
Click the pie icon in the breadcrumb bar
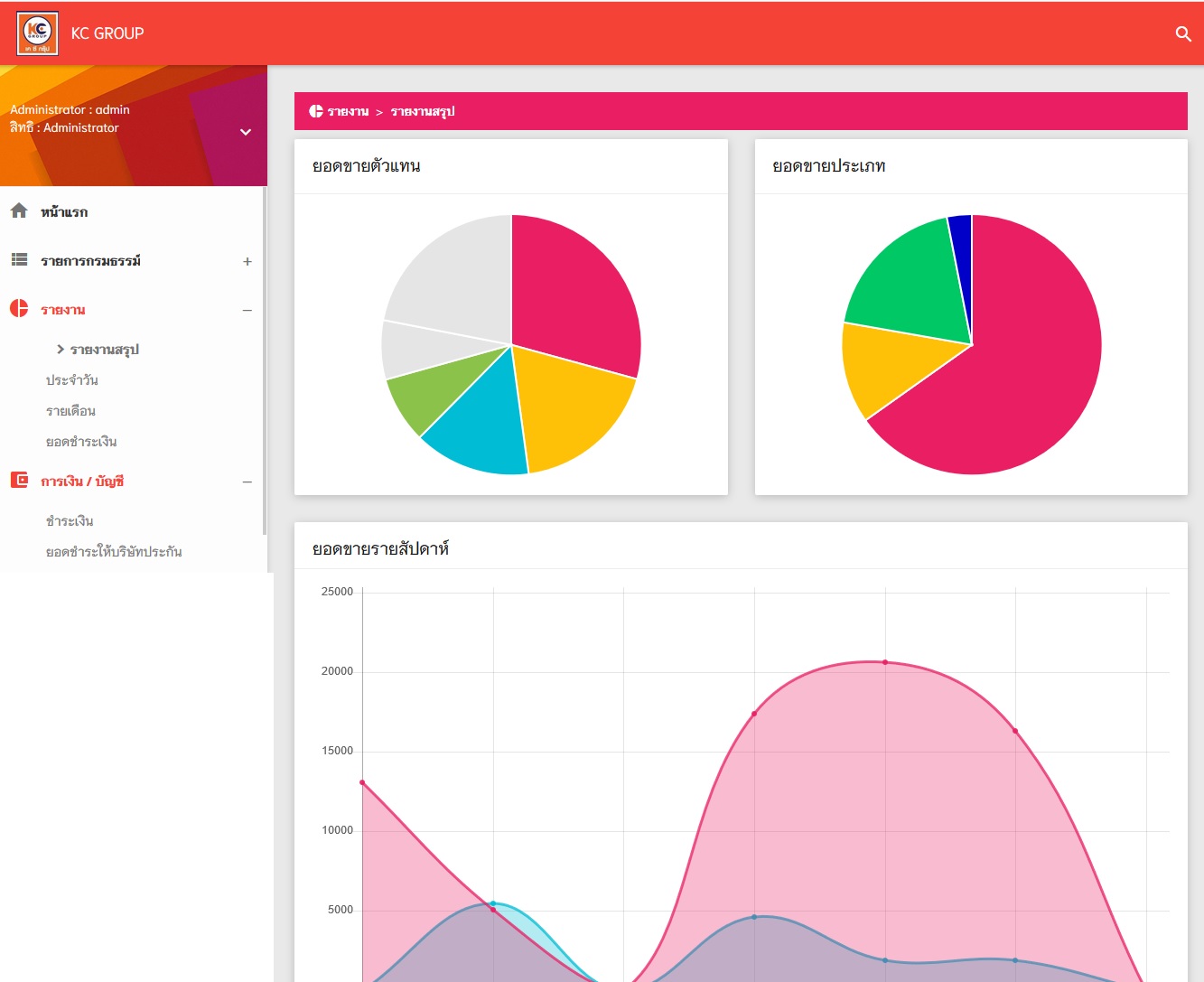pyautogui.click(x=316, y=111)
